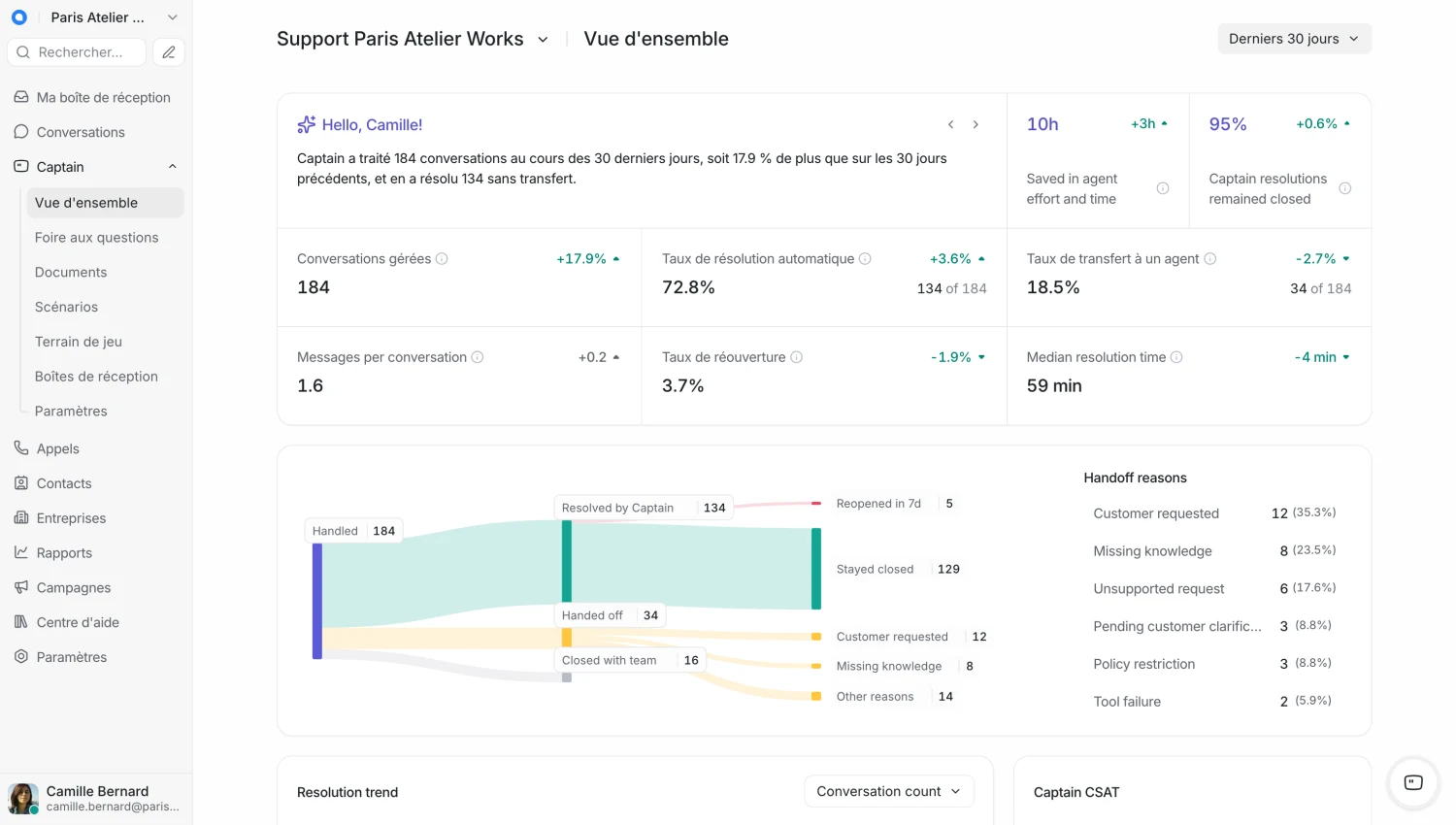Click info icon beside Messages per conversation
The width and height of the screenshot is (1456, 825).
point(478,357)
